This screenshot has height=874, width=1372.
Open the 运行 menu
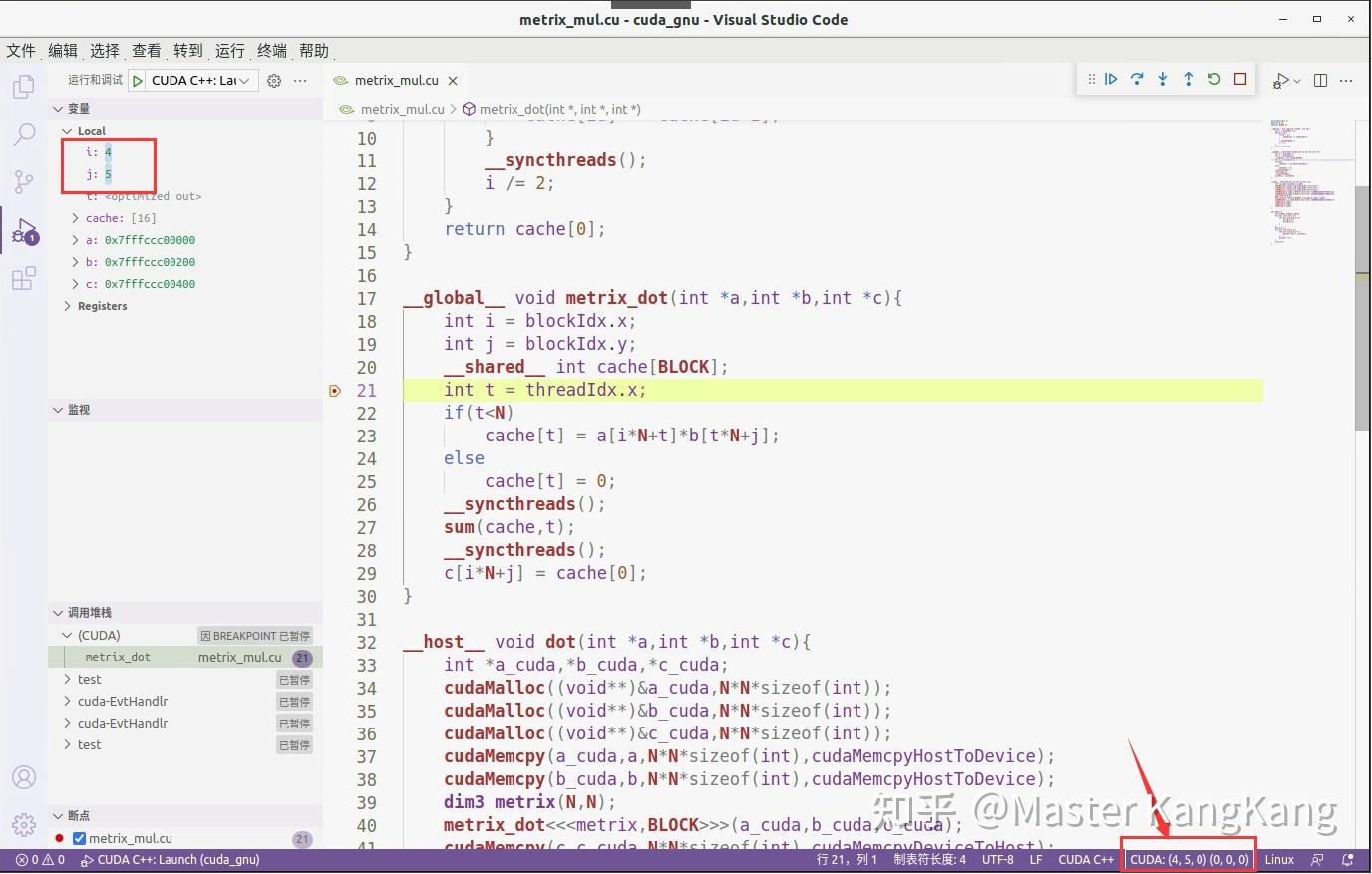[x=228, y=50]
